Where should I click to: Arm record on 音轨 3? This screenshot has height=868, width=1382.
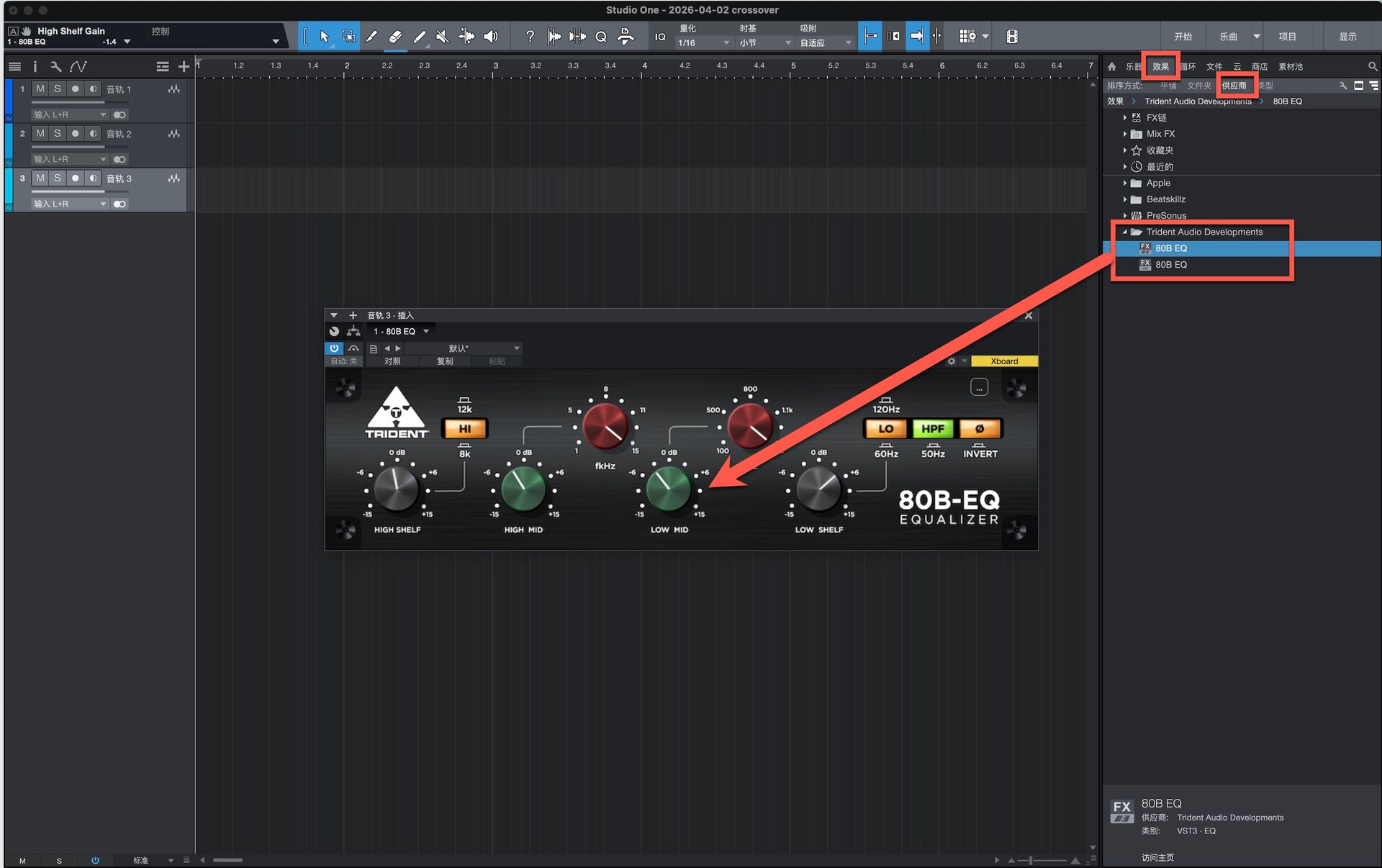coord(75,178)
